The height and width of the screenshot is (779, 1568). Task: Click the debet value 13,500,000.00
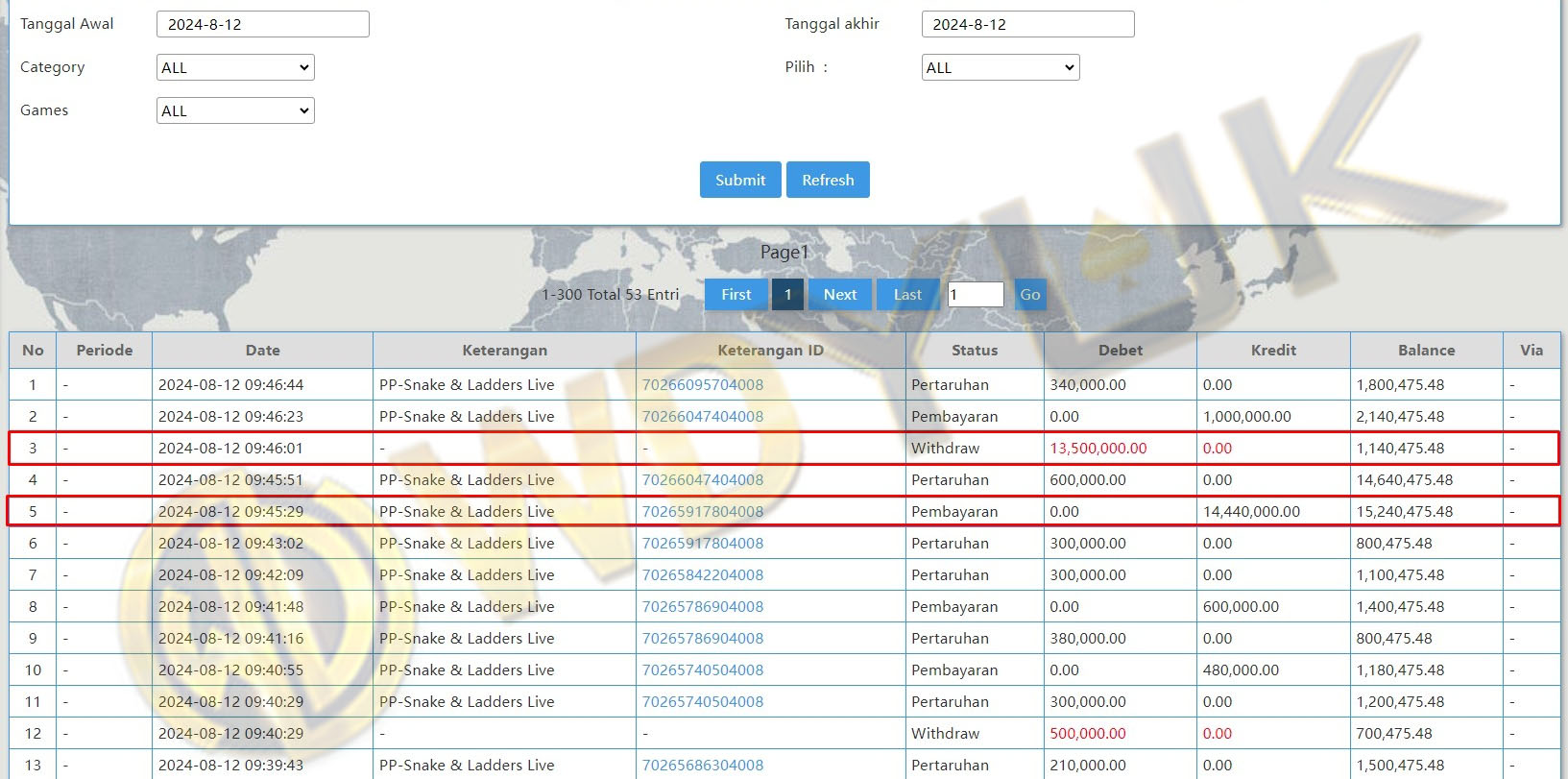click(1098, 448)
